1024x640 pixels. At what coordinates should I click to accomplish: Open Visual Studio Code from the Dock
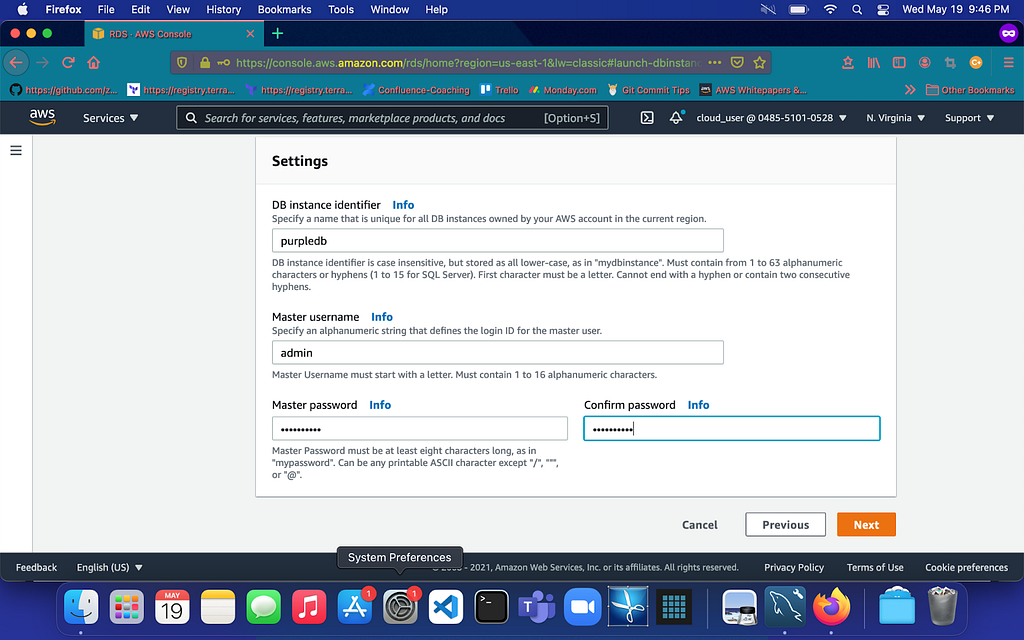pyautogui.click(x=446, y=607)
